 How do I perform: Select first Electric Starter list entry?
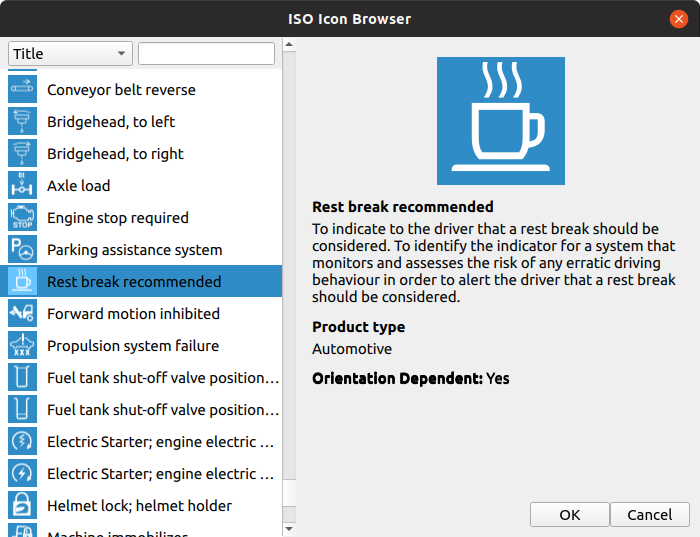(x=160, y=442)
